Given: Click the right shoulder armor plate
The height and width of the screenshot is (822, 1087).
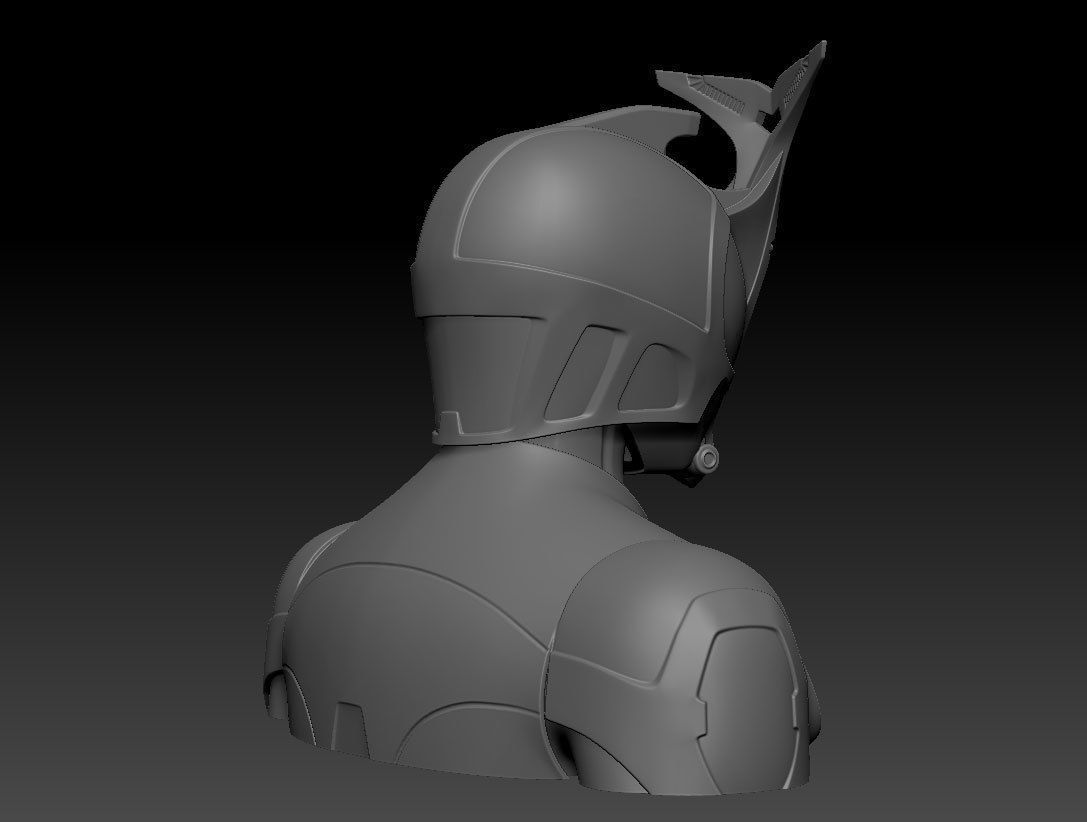Looking at the screenshot, I should click(x=683, y=665).
